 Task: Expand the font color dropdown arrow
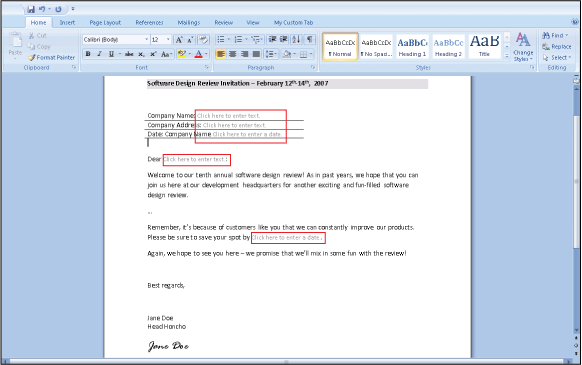pyautogui.click(x=206, y=54)
